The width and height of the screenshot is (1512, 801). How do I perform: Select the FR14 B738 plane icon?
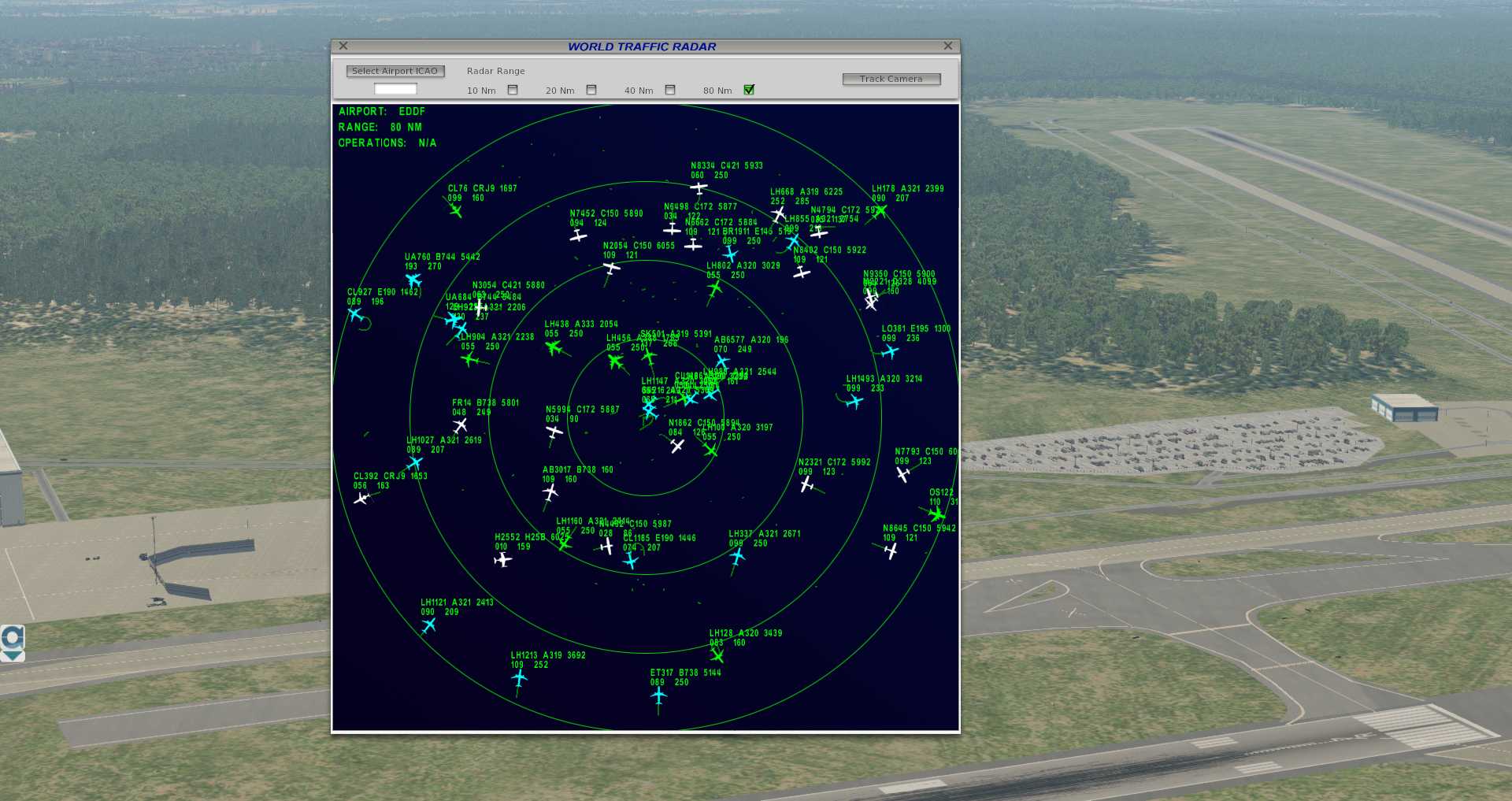461,425
